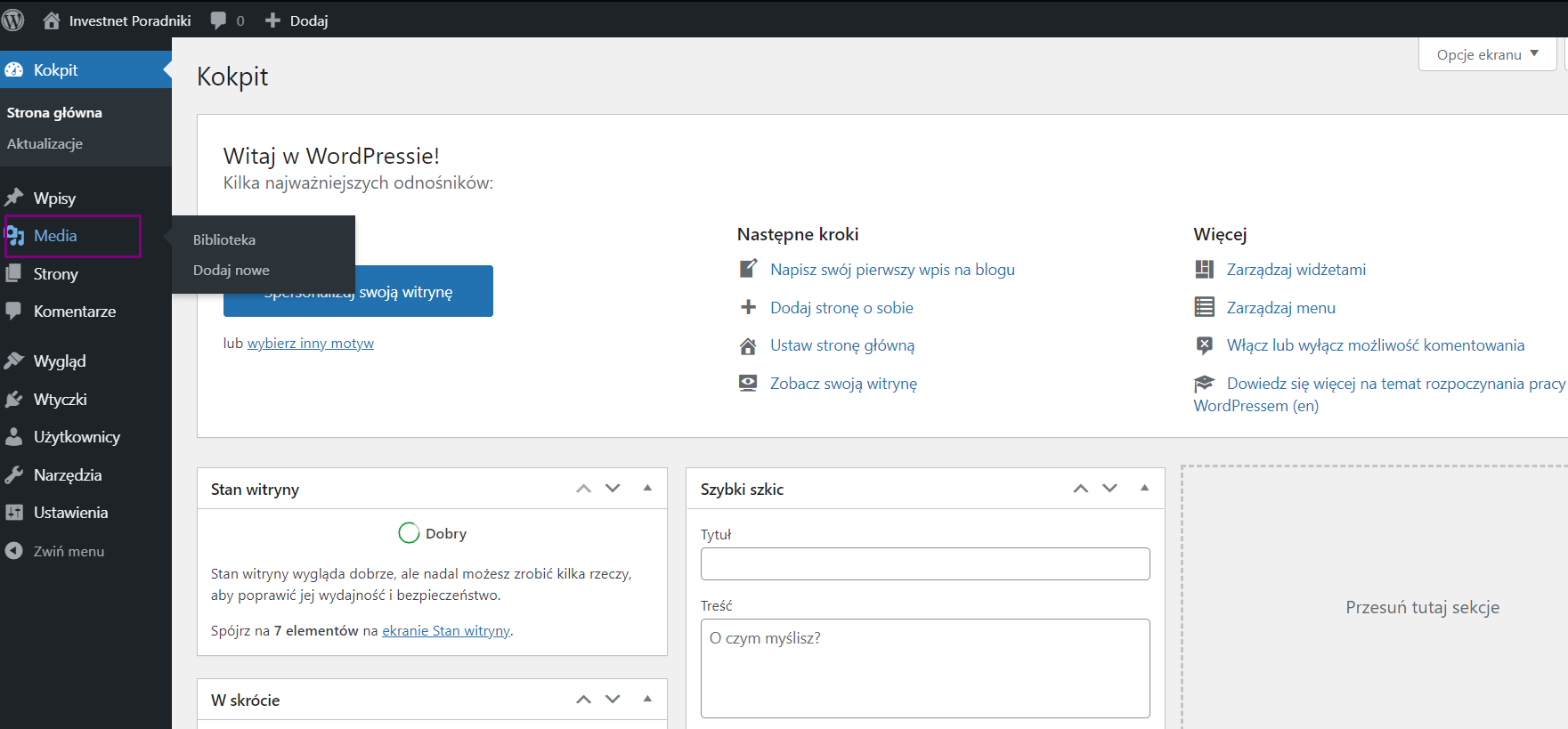Click the Wygląd brush icon
The width and height of the screenshot is (1568, 729).
(14, 361)
